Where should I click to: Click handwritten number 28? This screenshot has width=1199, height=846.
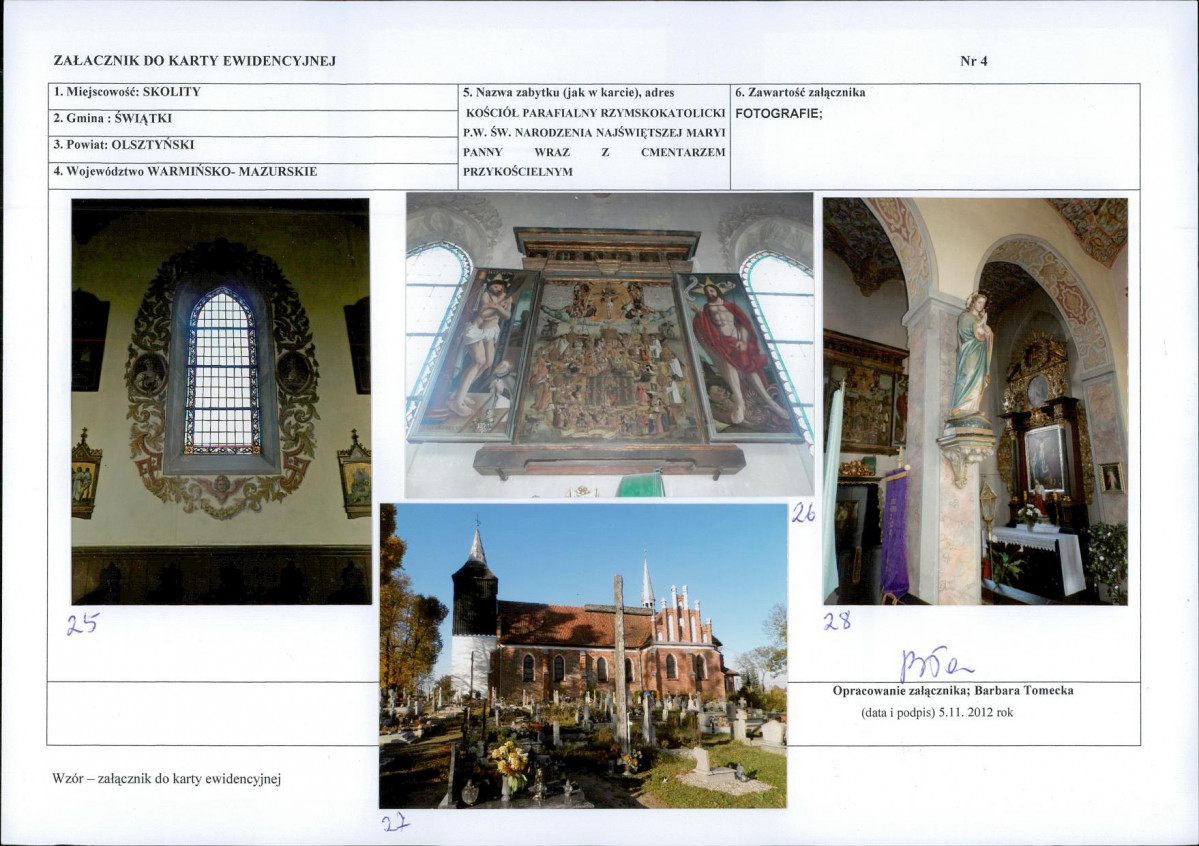837,621
